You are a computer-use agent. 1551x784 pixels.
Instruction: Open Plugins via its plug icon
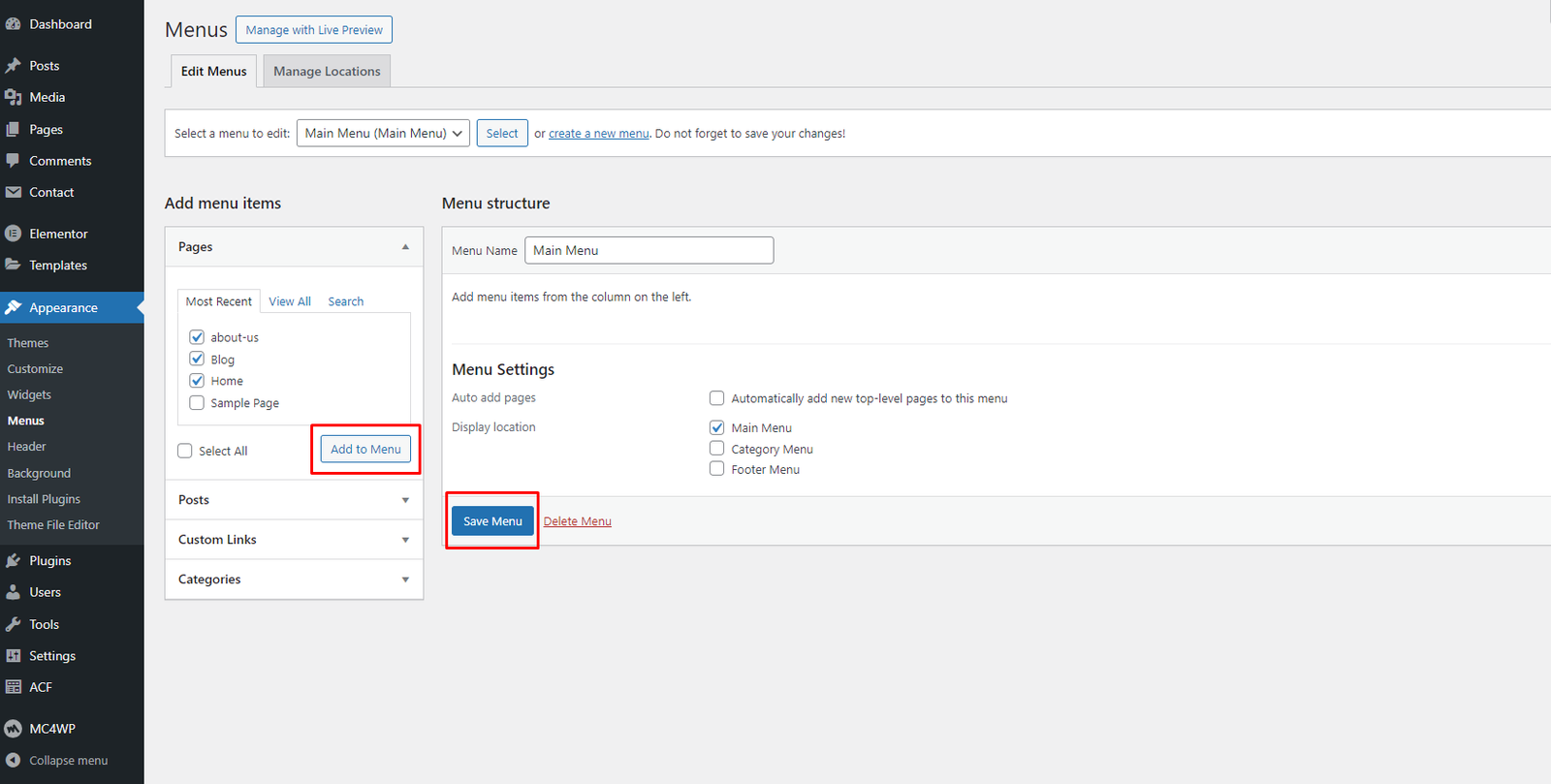(14, 561)
